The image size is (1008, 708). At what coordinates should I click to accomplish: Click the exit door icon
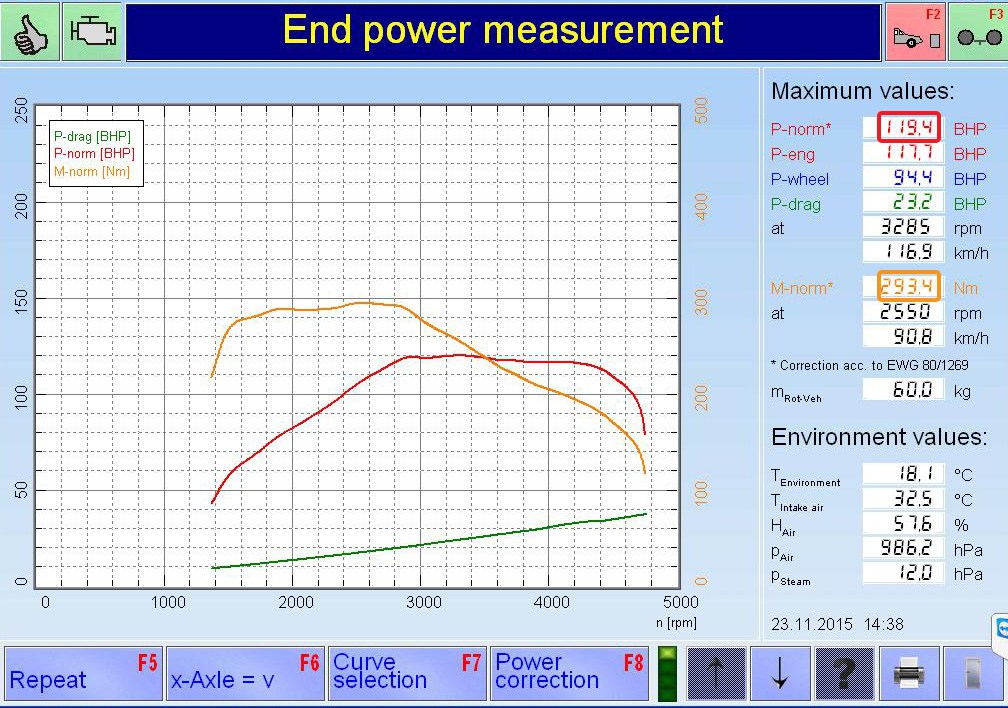pyautogui.click(x=973, y=674)
